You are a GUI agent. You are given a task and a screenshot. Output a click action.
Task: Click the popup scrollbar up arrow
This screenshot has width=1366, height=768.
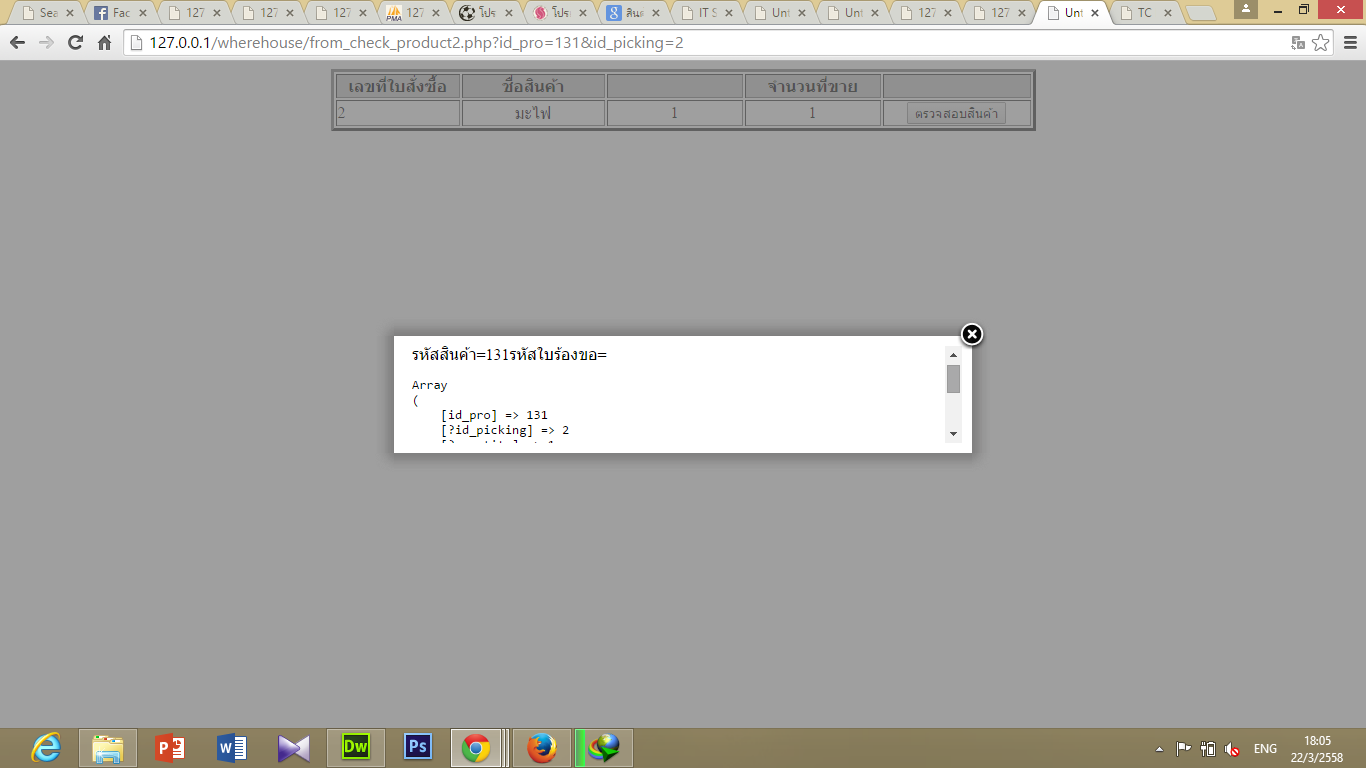[953, 355]
